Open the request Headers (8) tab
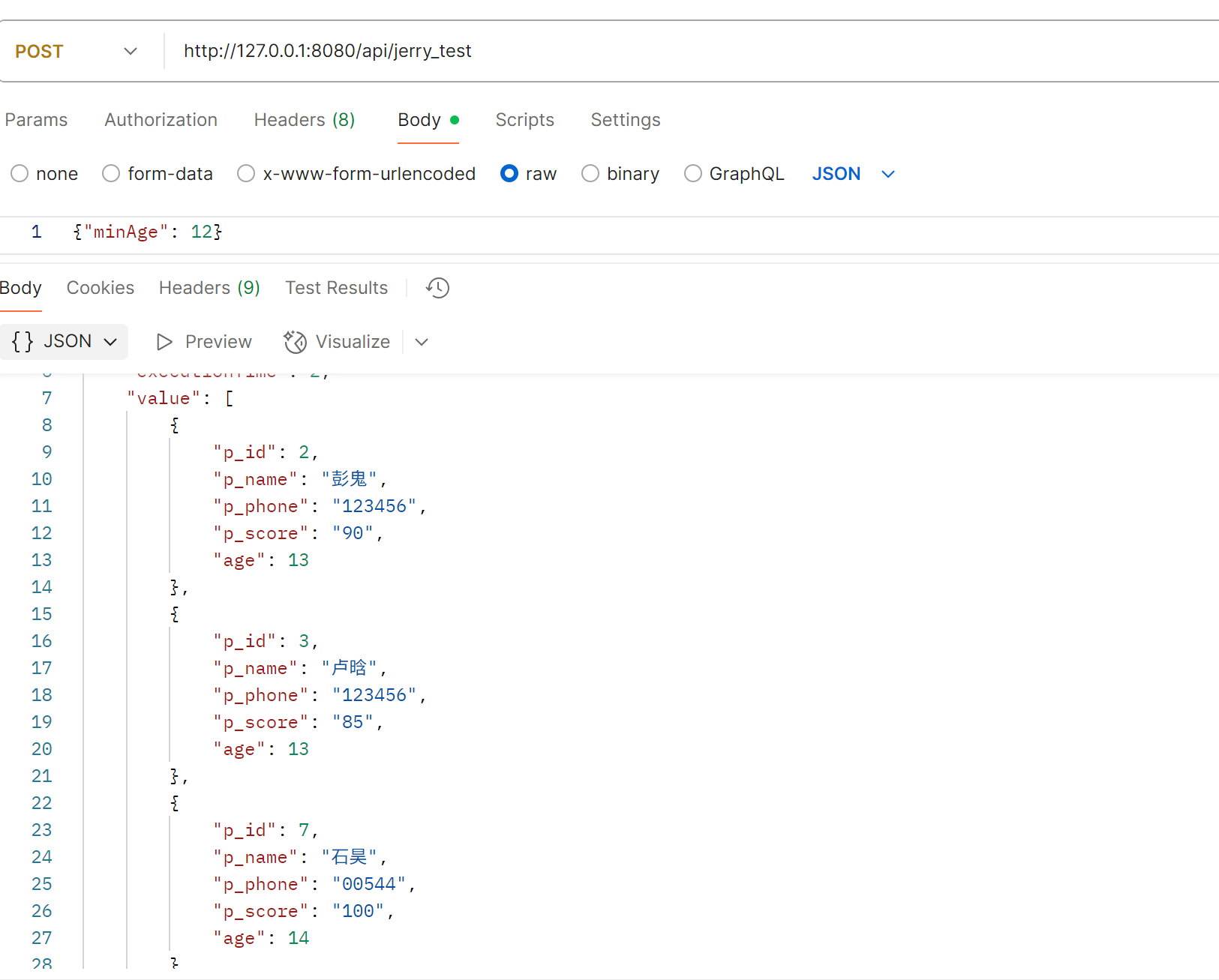Viewport: 1219px width, 980px height. [x=305, y=120]
